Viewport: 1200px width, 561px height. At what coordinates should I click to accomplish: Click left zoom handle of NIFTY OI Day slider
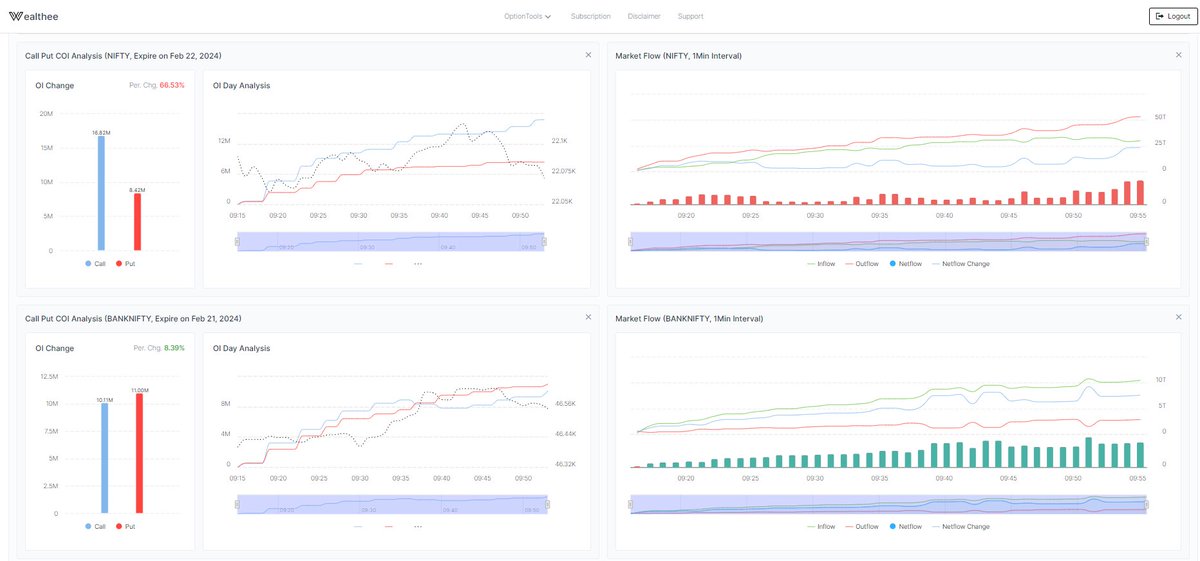tap(237, 241)
